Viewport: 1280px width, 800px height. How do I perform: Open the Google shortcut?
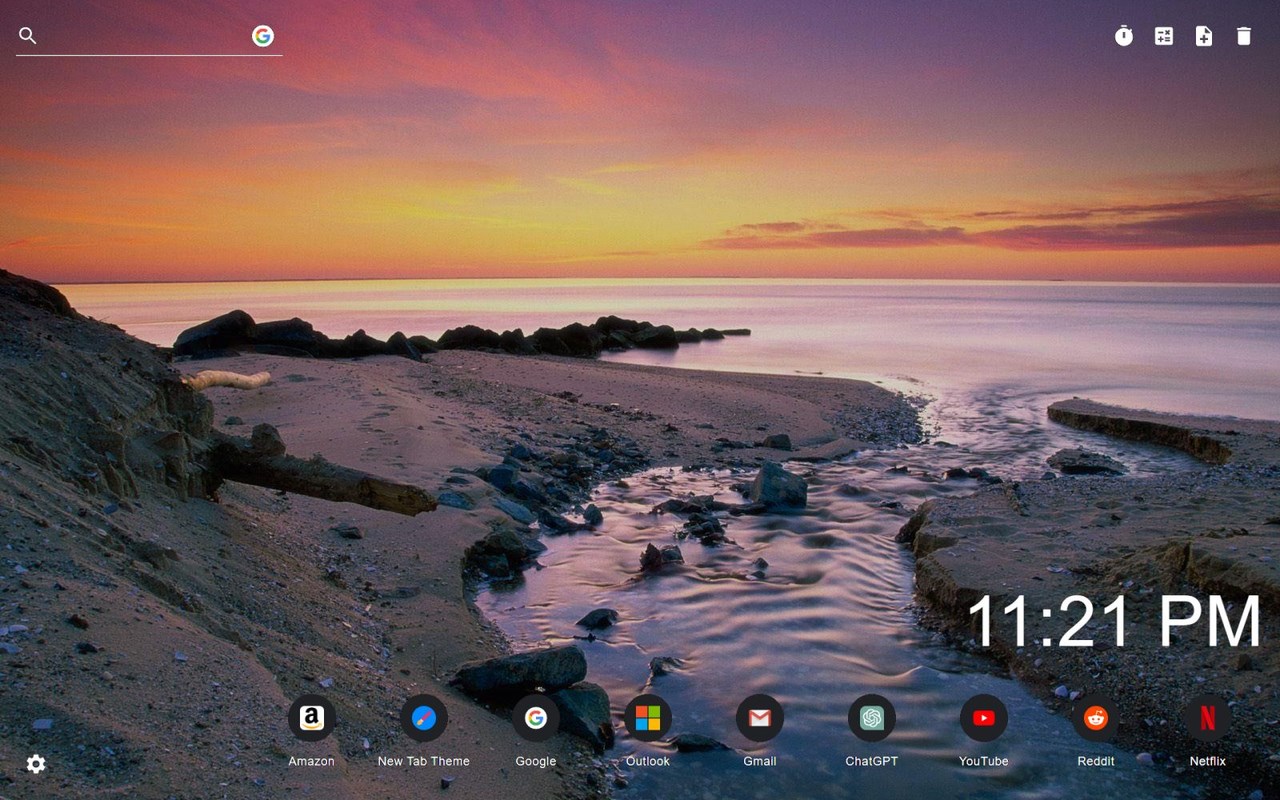[536, 731]
